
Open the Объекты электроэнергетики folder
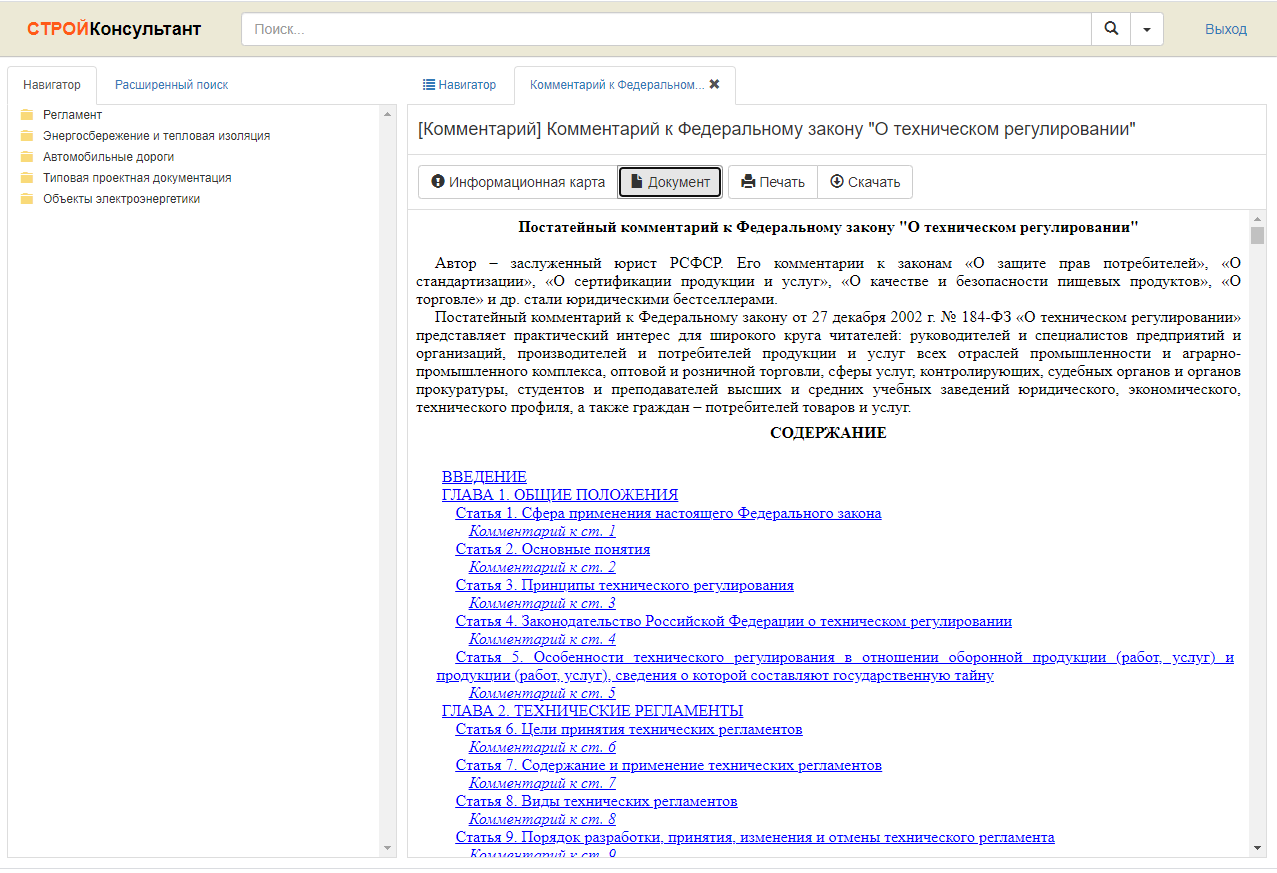[121, 199]
